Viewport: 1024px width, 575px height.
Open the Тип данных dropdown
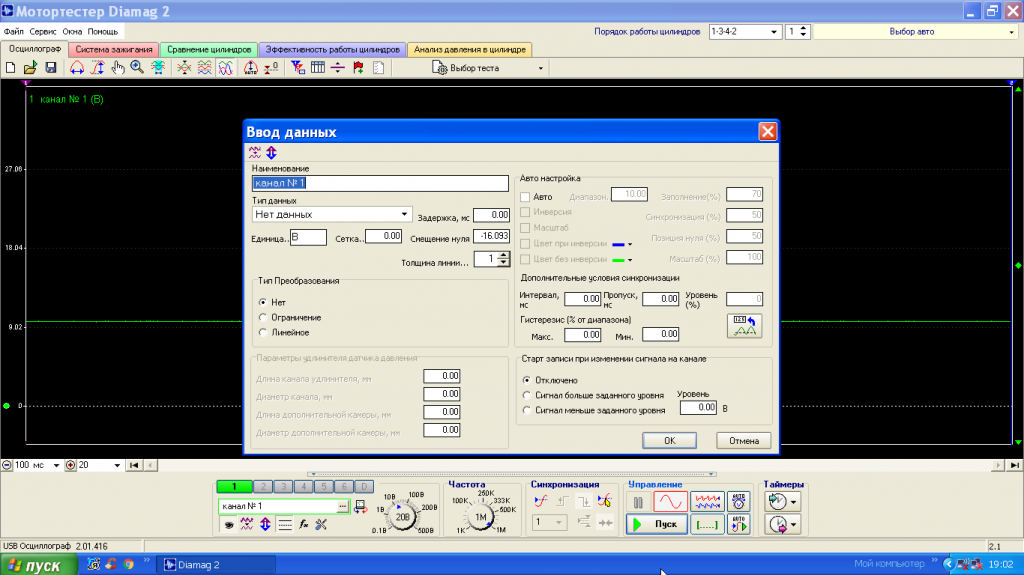[404, 214]
